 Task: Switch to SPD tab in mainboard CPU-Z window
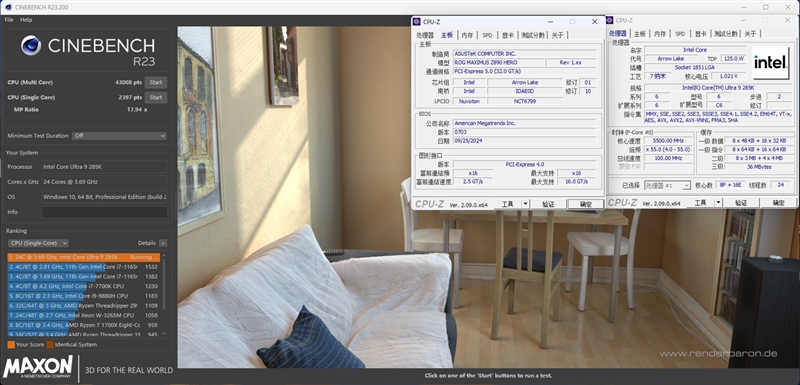tap(487, 35)
